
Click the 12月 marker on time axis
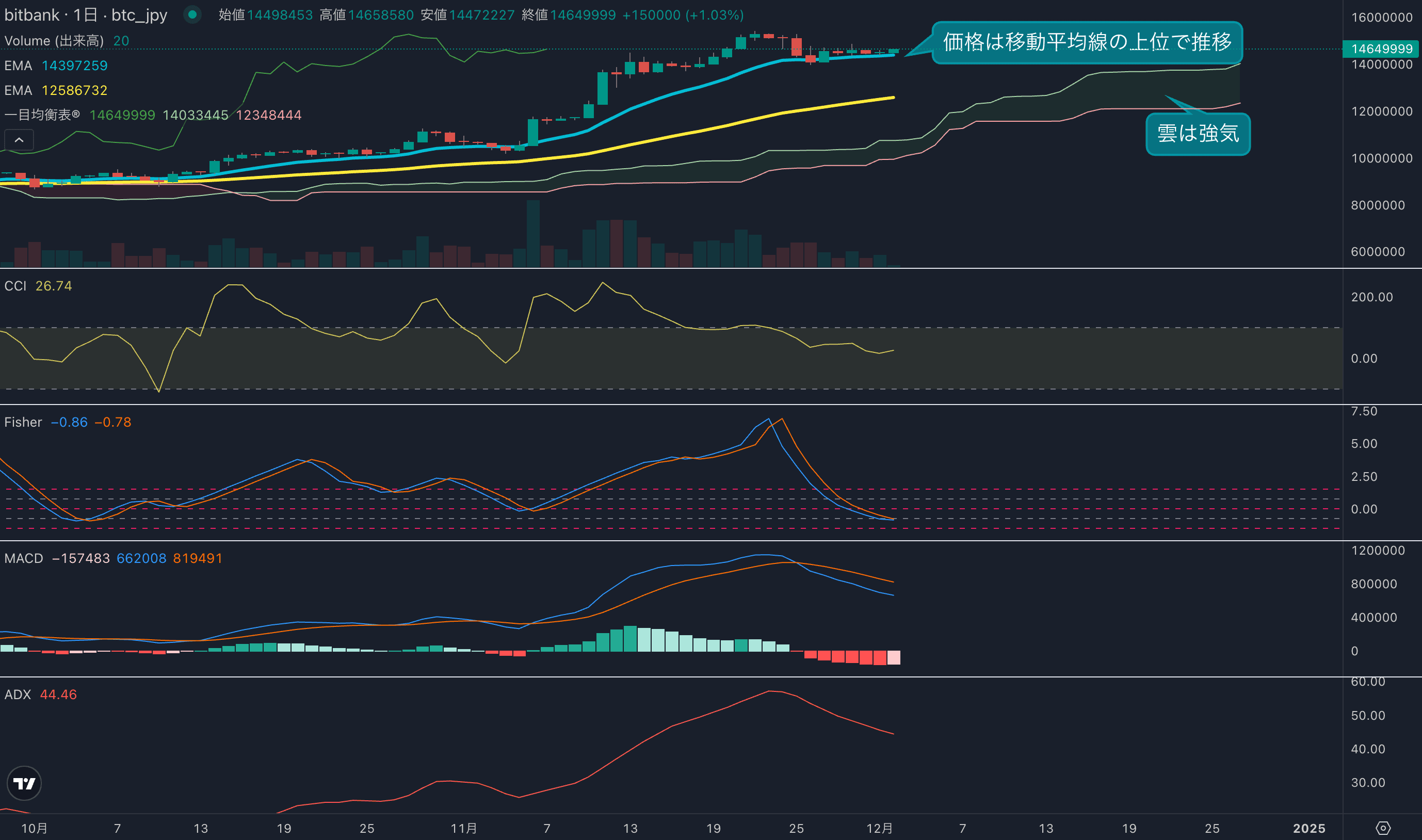(879, 828)
